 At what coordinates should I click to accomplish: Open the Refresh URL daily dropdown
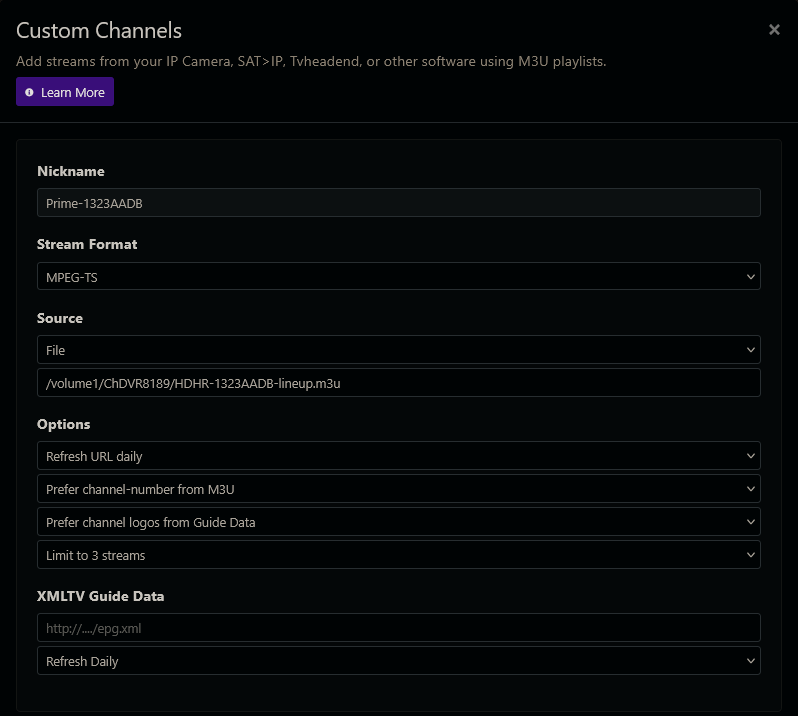click(398, 456)
